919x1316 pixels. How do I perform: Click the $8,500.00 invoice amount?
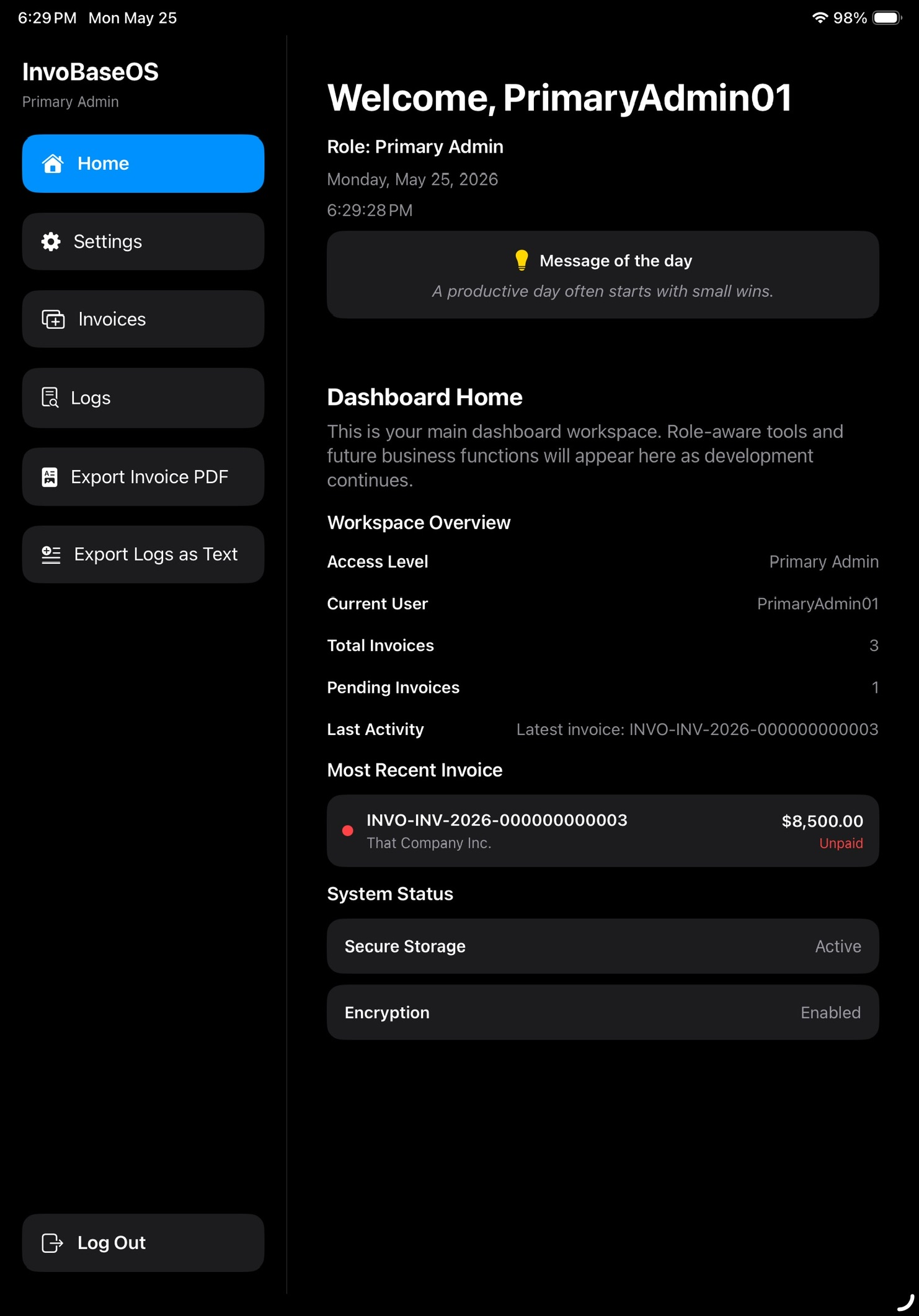822,821
